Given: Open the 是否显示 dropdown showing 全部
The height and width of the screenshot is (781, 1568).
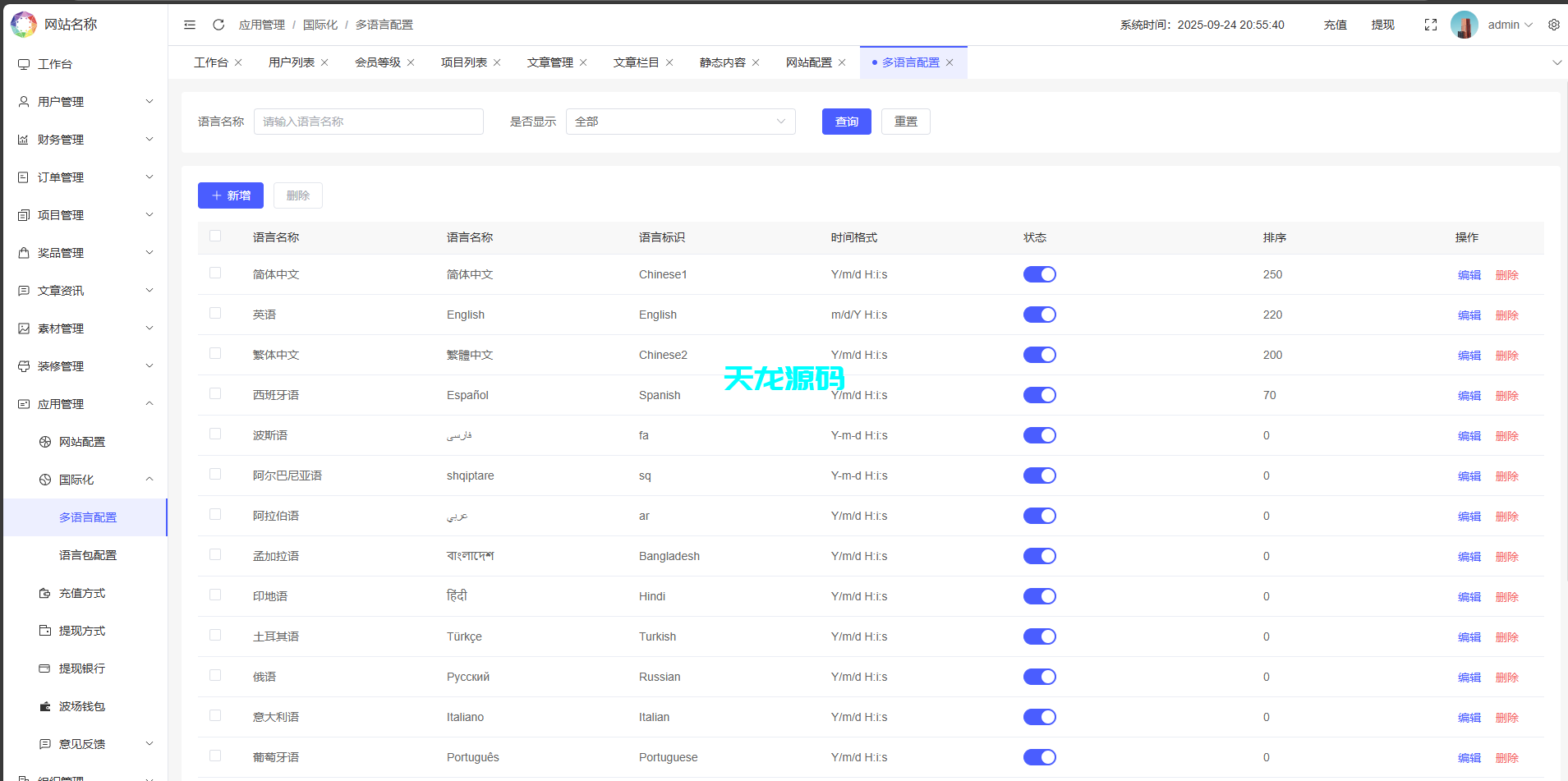Looking at the screenshot, I should pyautogui.click(x=679, y=121).
